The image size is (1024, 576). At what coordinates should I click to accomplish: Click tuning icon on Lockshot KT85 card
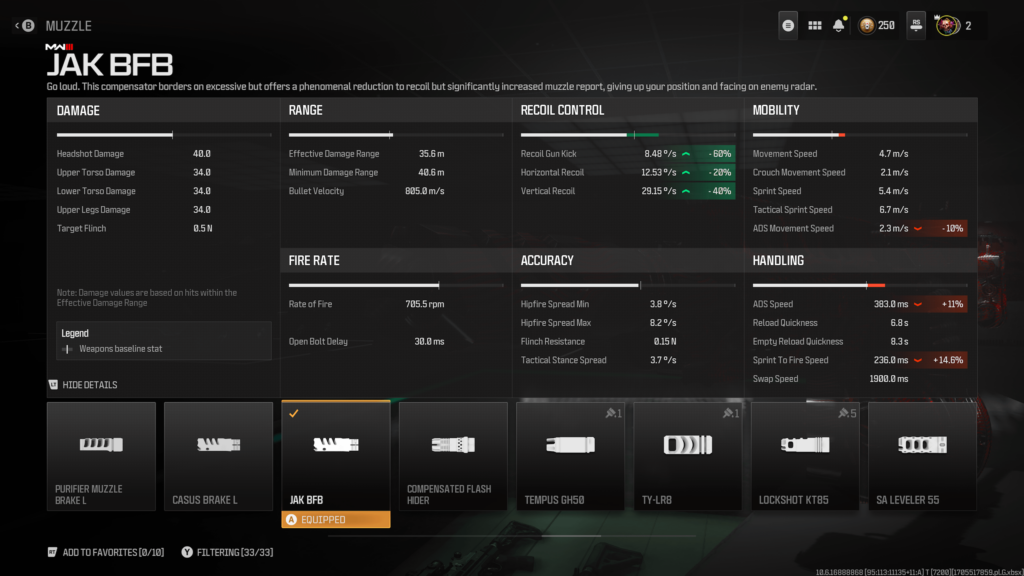847,413
